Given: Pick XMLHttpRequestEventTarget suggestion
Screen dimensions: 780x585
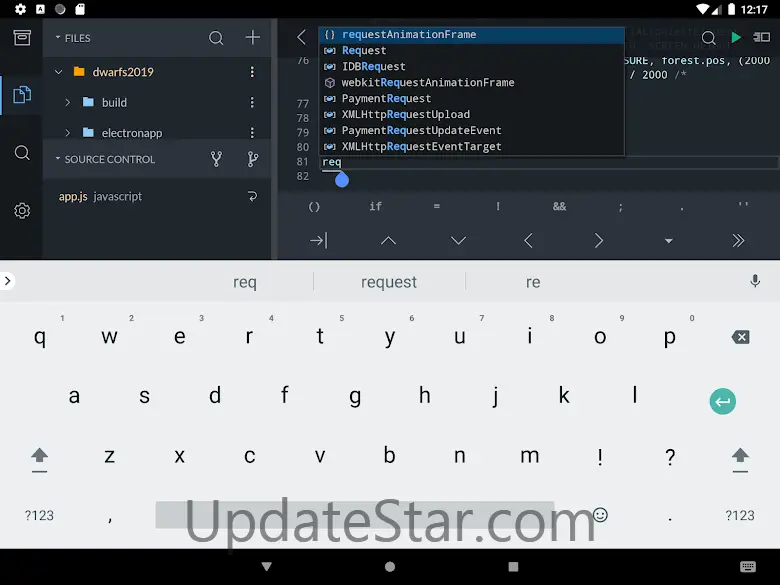Looking at the screenshot, I should (x=472, y=146).
